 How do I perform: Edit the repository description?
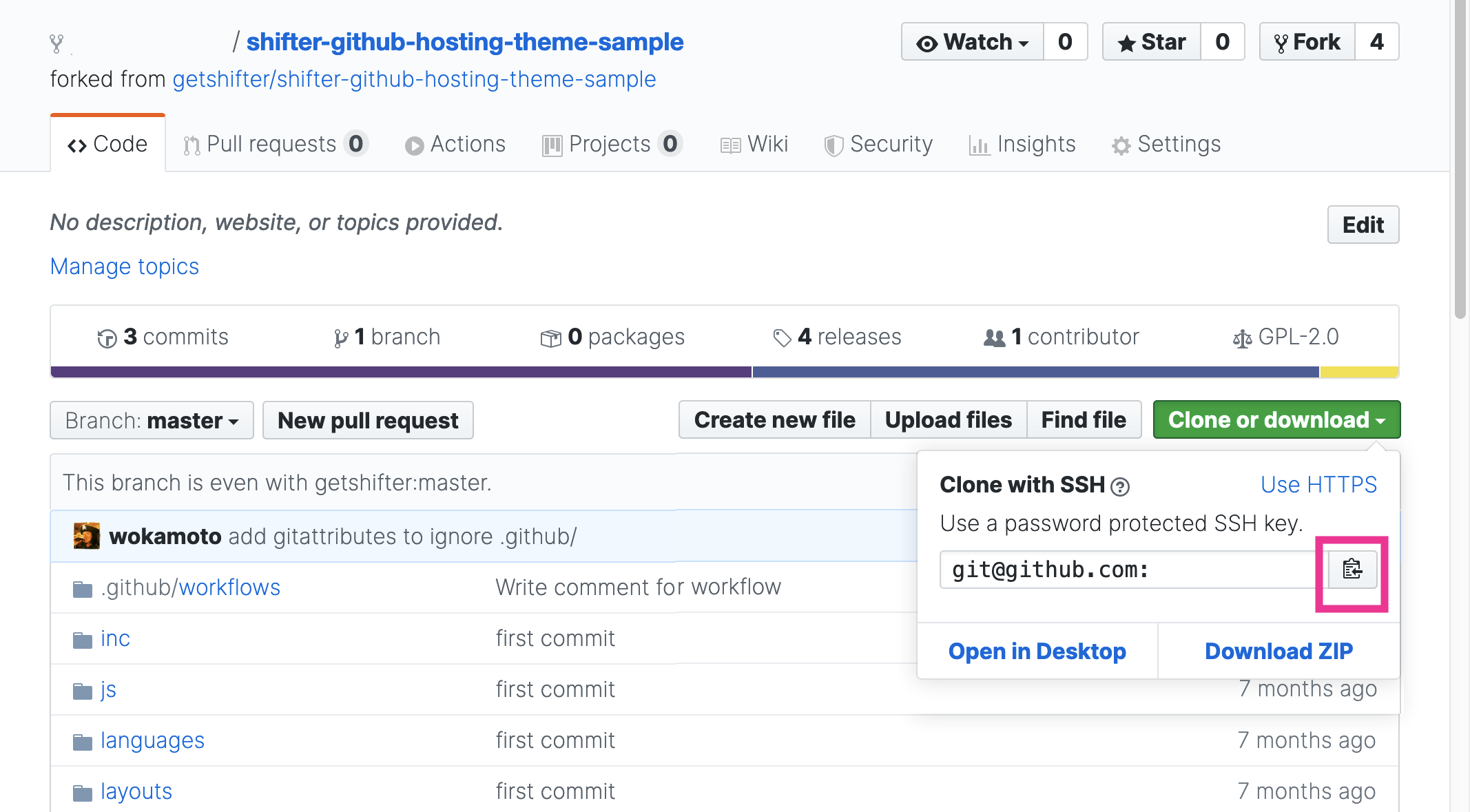[1363, 225]
